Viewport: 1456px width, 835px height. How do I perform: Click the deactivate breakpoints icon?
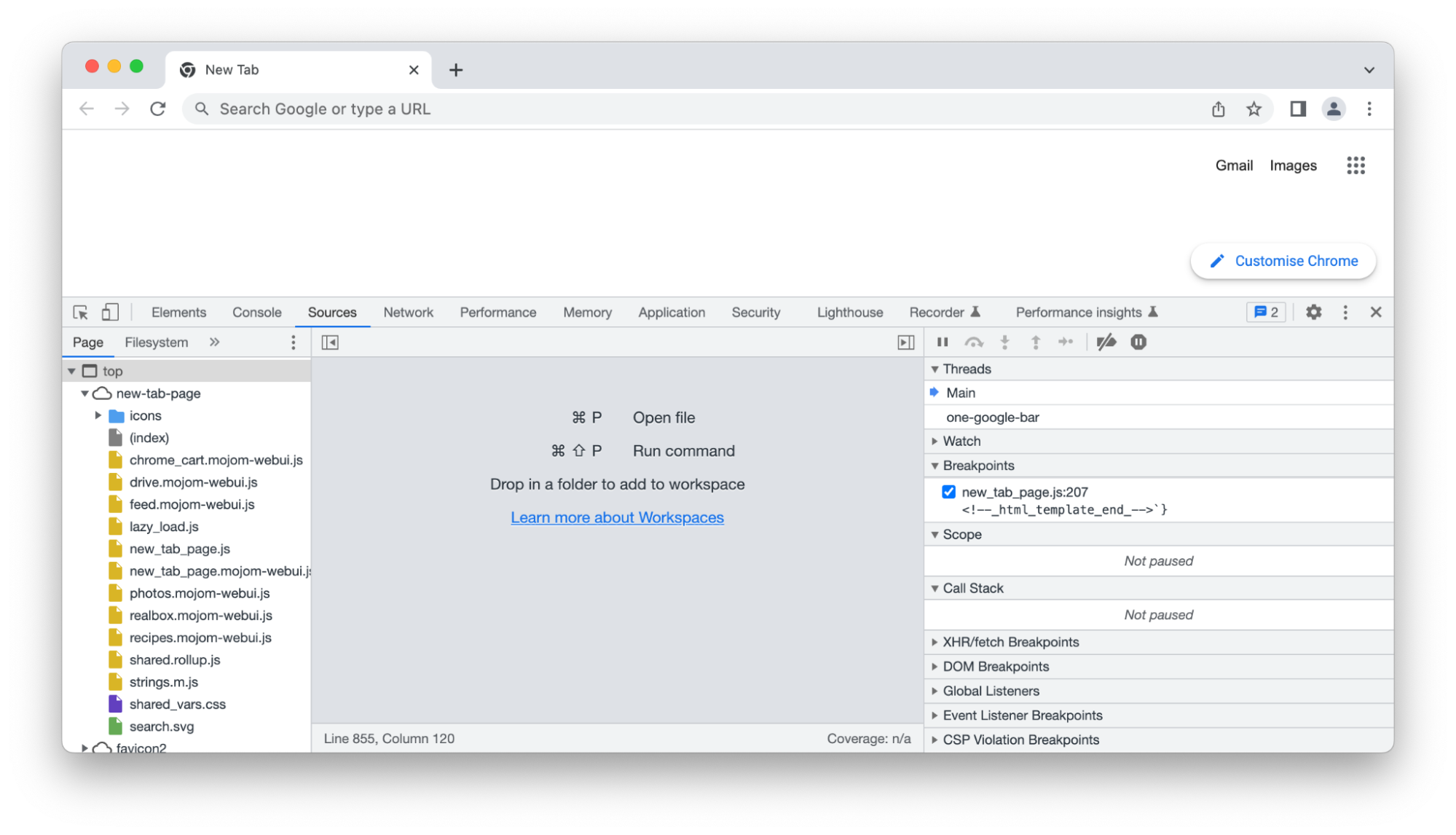pyautogui.click(x=1106, y=342)
